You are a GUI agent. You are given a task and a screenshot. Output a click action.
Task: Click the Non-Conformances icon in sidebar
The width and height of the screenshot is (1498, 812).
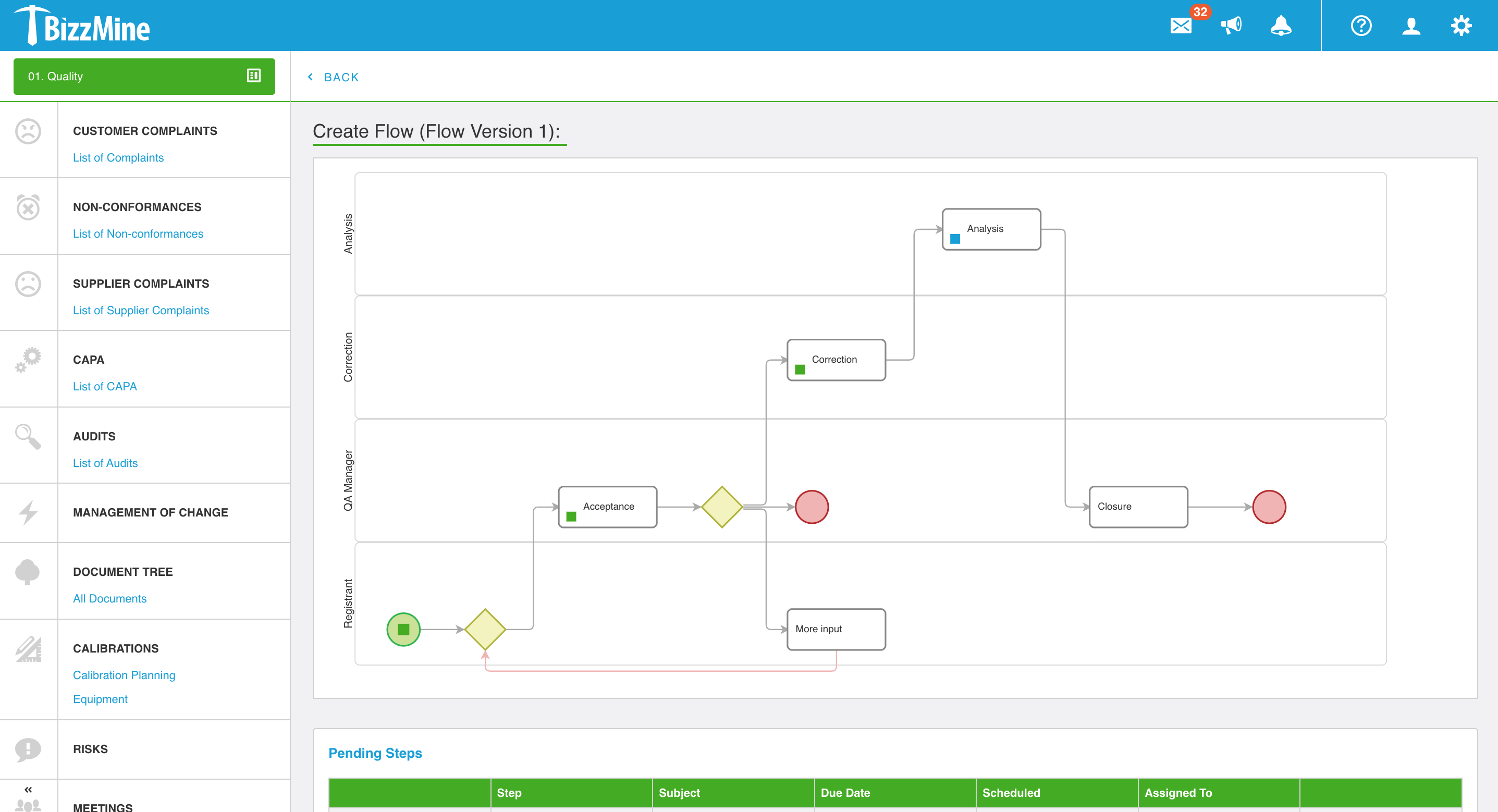pos(27,207)
